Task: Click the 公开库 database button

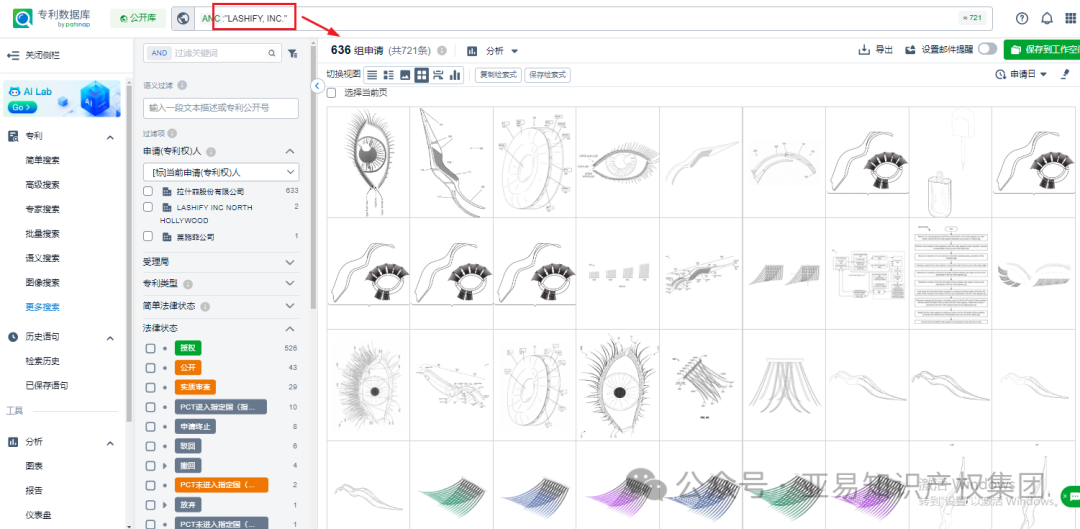Action: tap(138, 19)
